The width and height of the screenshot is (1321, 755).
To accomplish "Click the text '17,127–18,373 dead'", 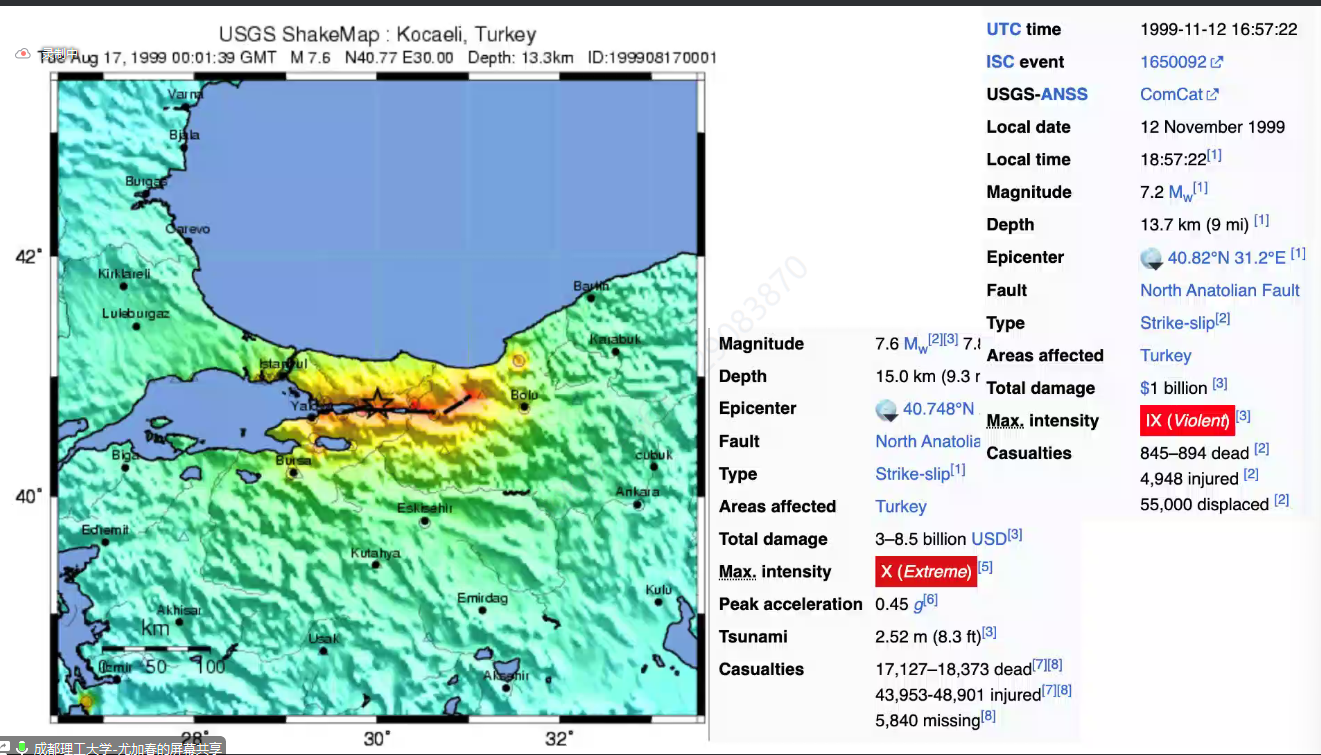I will [953, 669].
